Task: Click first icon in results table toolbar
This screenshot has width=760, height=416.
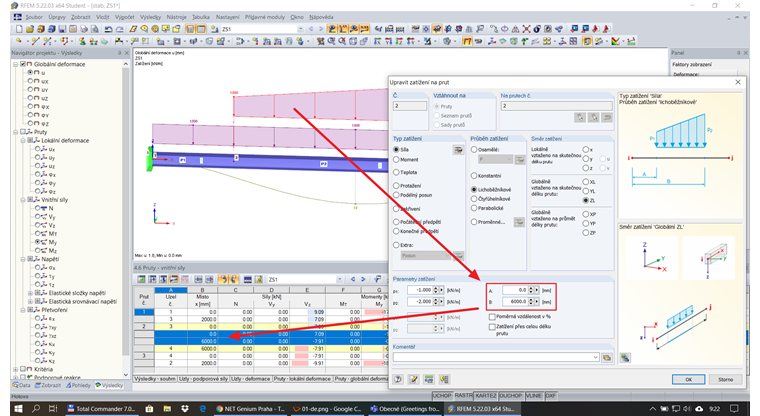Action: tap(141, 279)
